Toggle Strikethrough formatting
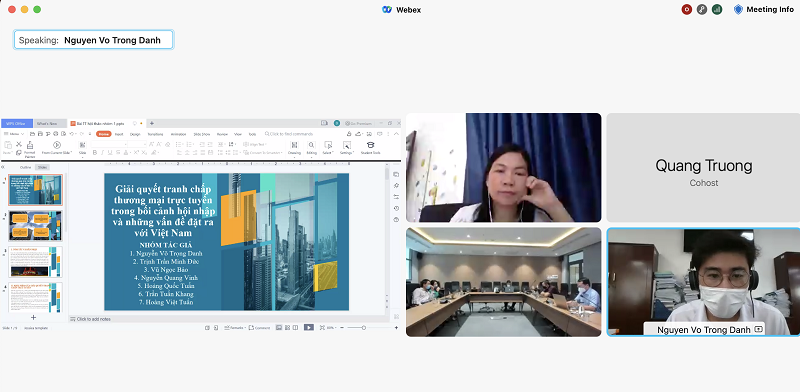 pyautogui.click(x=118, y=153)
